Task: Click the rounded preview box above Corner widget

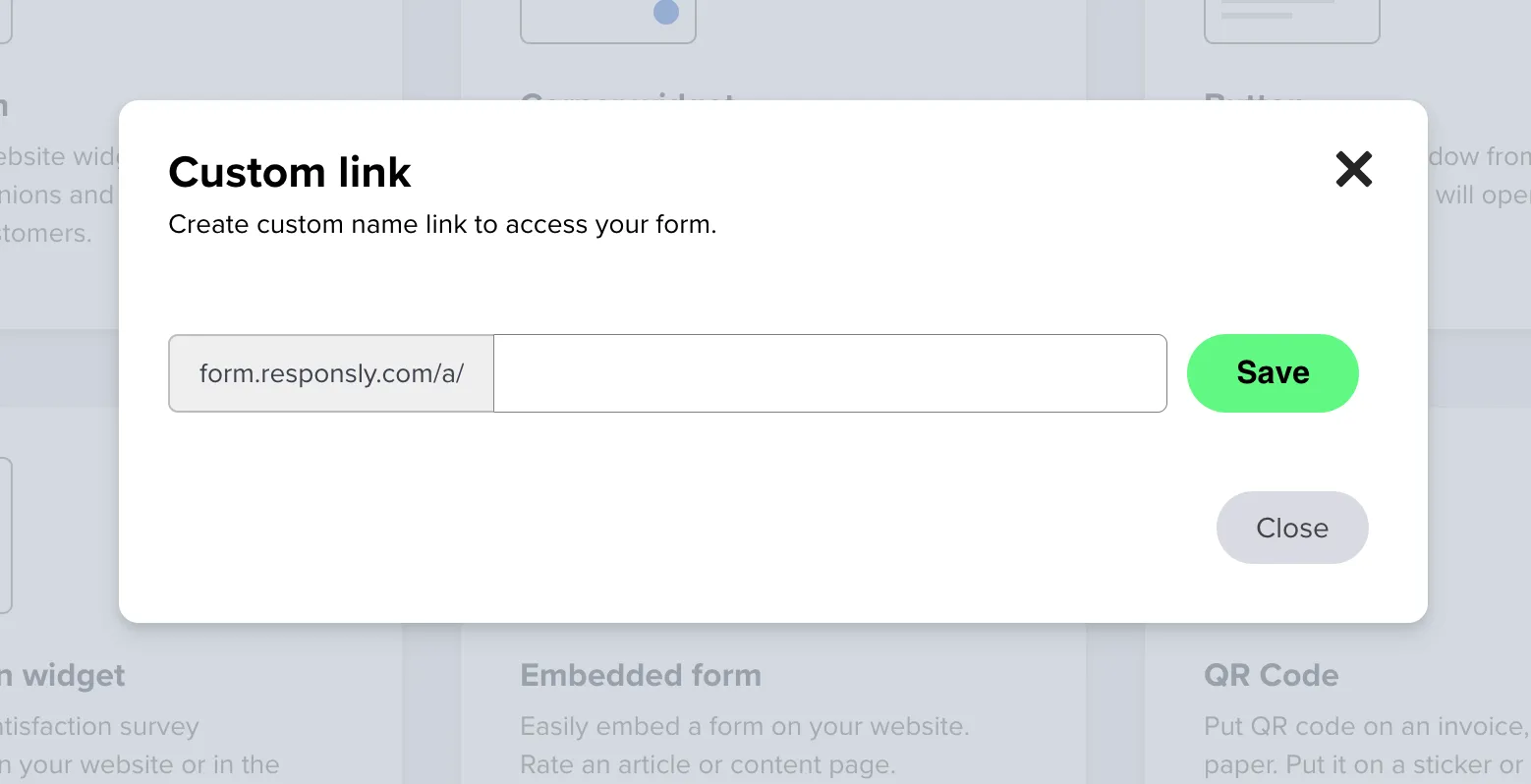Action: 607,20
